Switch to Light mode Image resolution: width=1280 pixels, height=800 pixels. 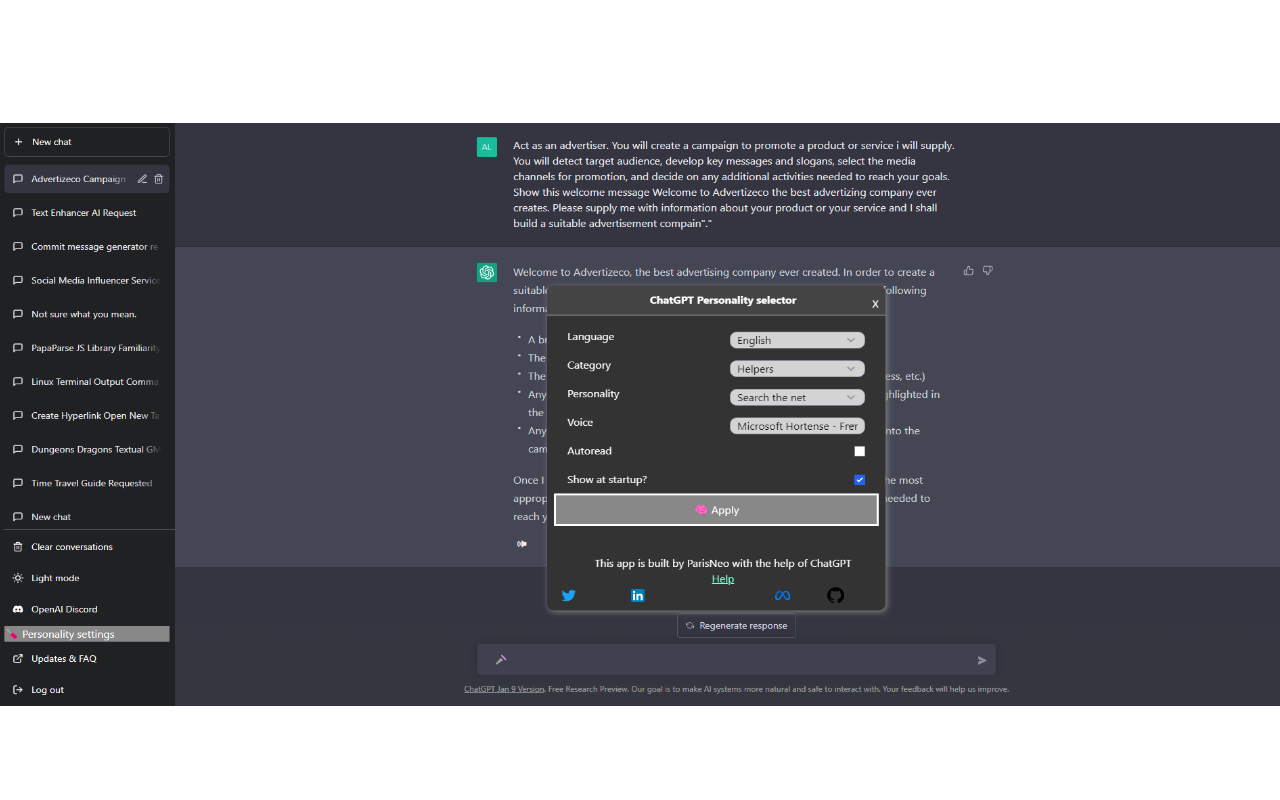[87, 578]
